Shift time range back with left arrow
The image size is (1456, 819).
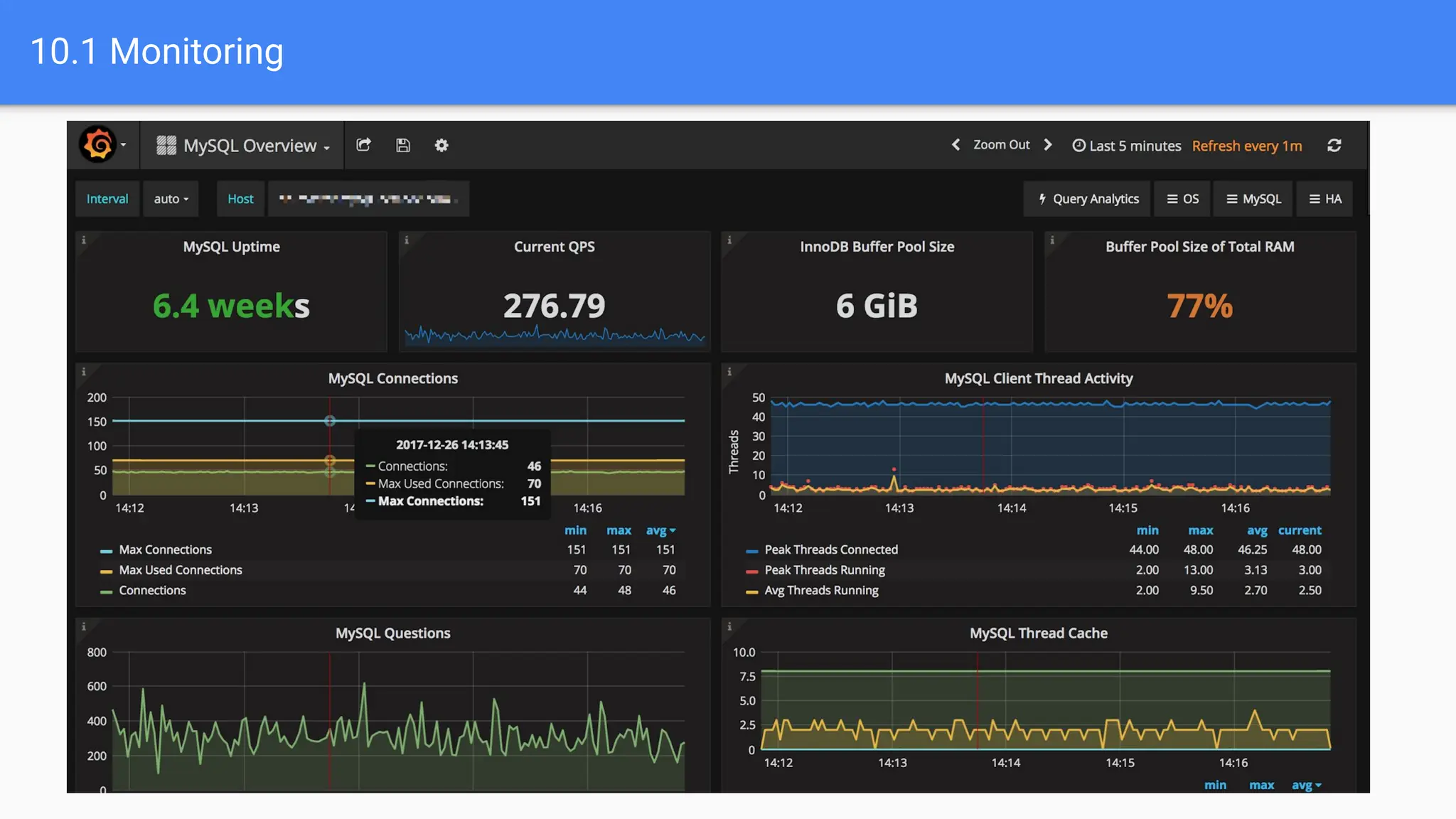point(956,145)
